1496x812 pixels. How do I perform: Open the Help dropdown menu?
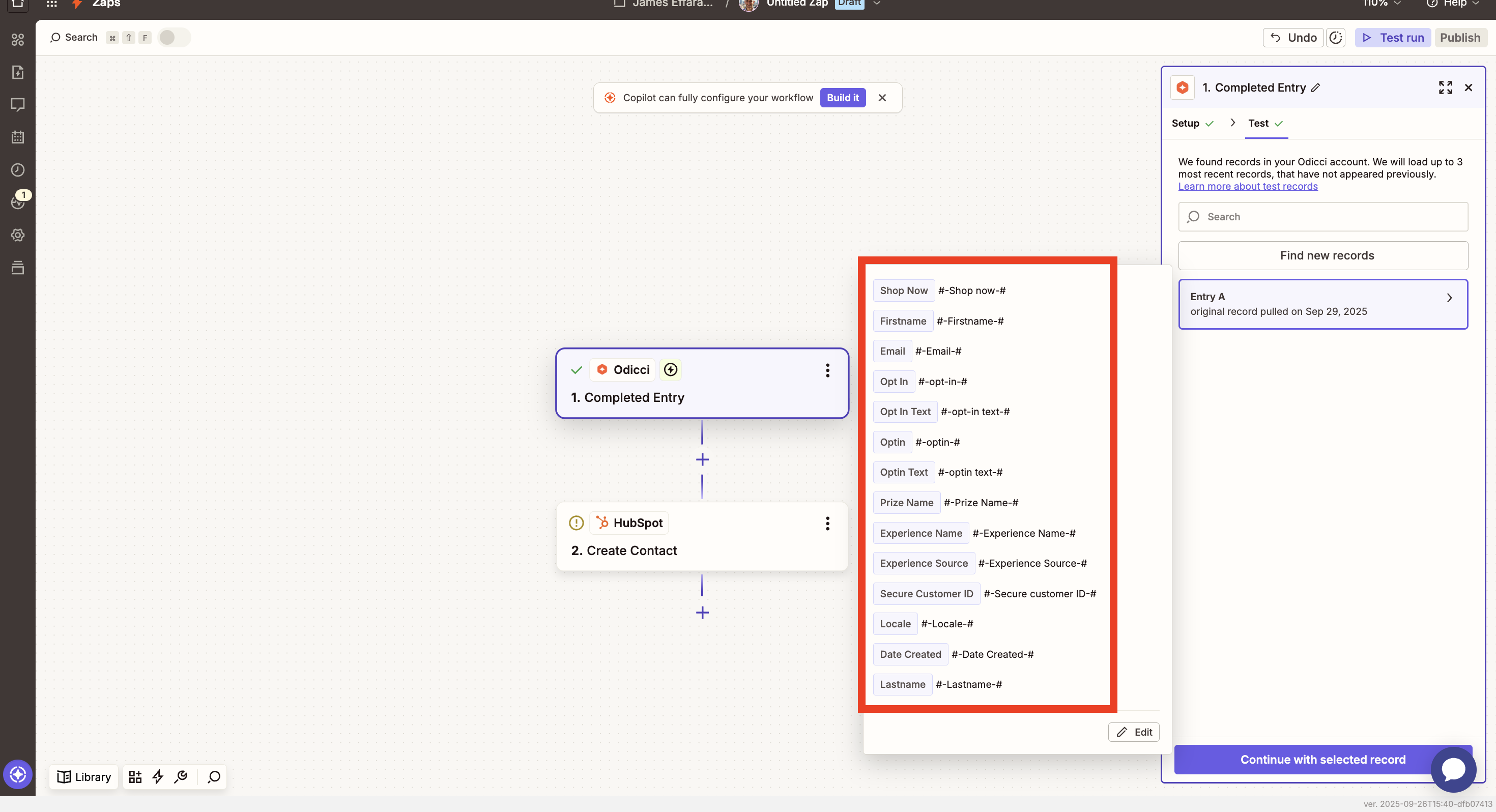coord(1454,4)
